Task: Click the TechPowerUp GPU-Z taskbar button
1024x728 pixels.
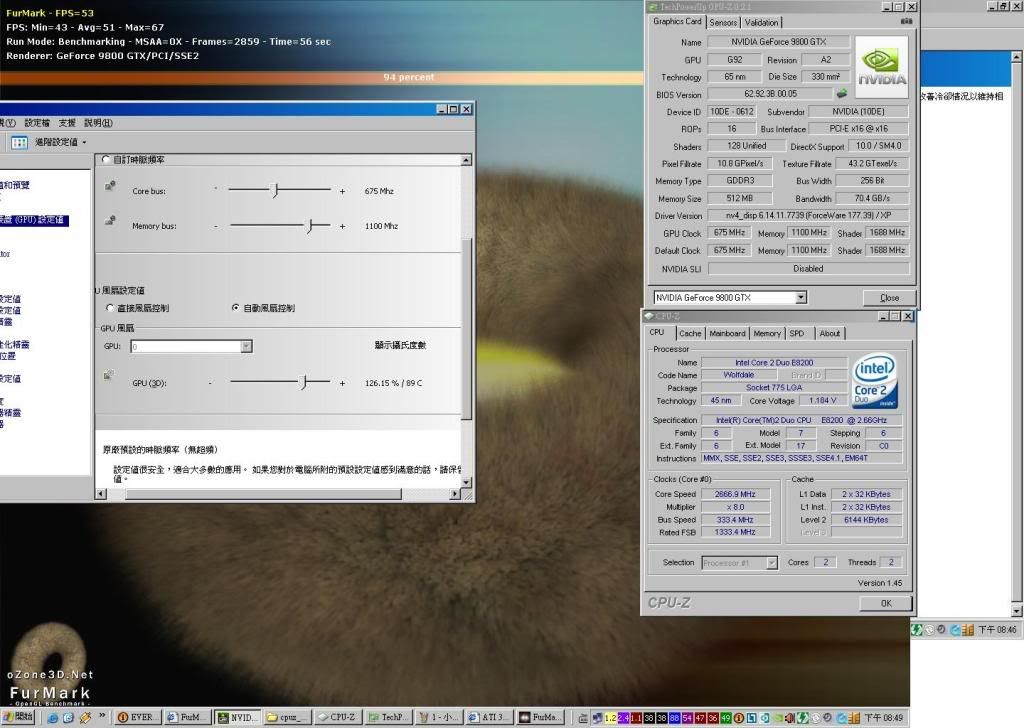Action: tap(386, 717)
